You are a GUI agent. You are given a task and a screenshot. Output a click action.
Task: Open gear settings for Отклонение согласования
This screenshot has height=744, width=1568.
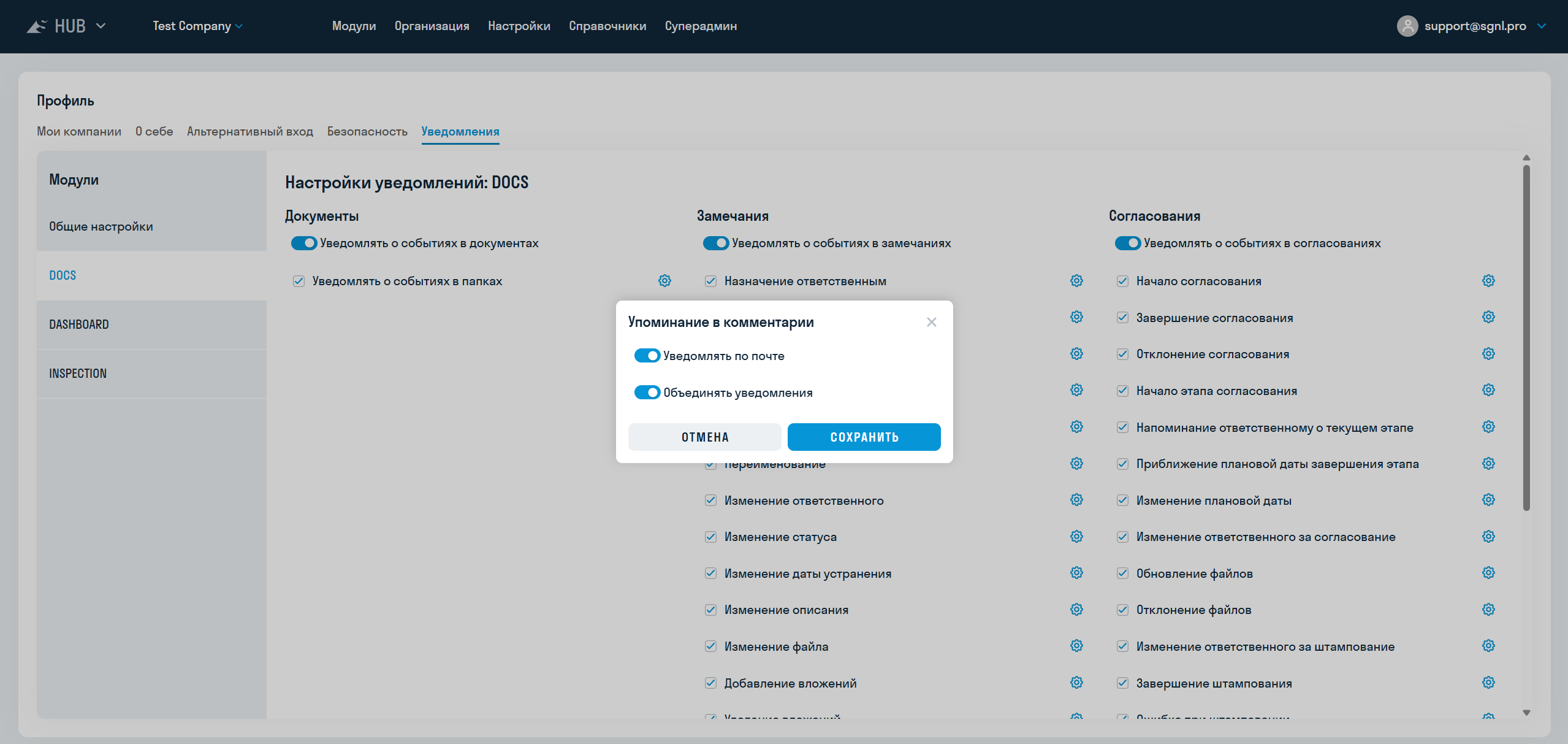1488,354
